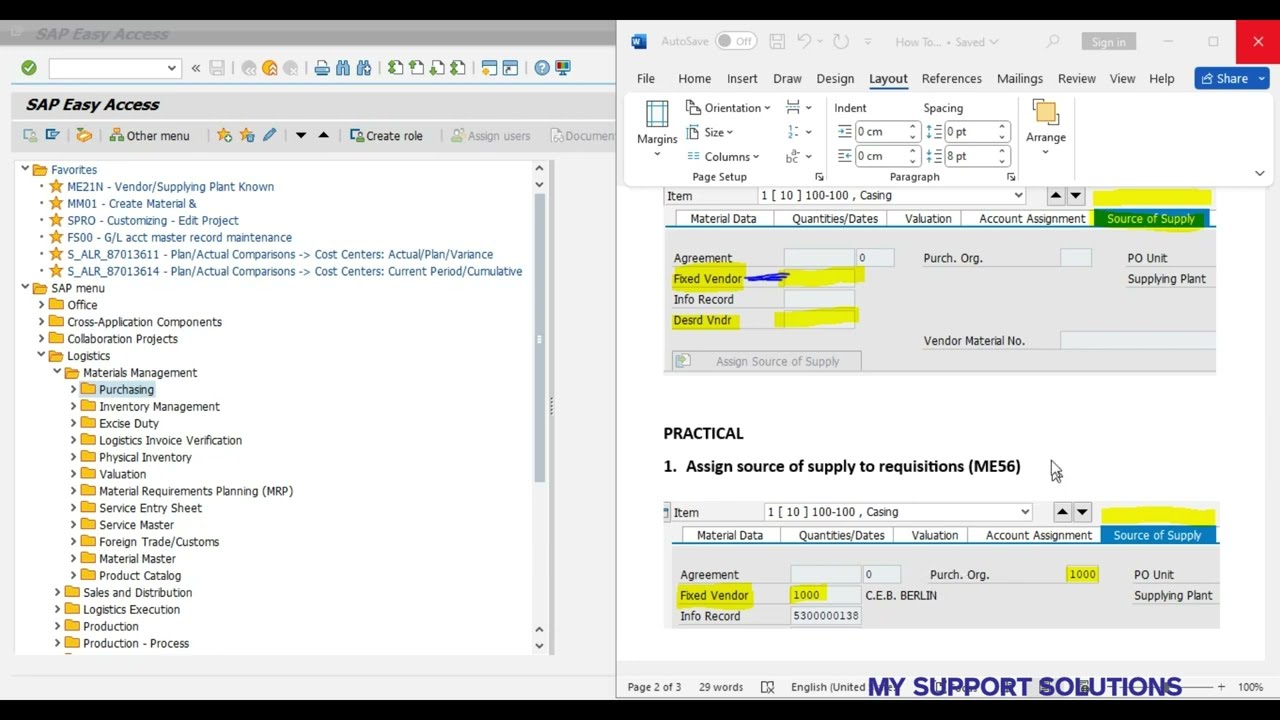The image size is (1280, 720).
Task: Click the Sign in button
Action: [x=1108, y=42]
